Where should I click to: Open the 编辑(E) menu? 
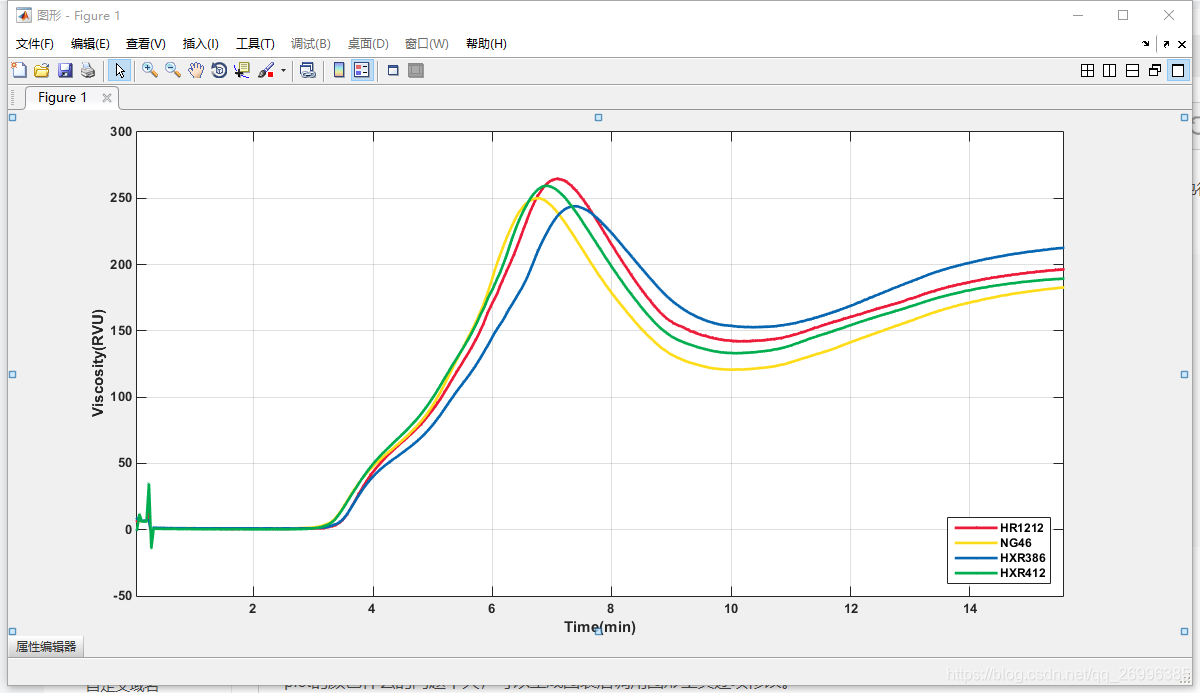(x=90, y=44)
